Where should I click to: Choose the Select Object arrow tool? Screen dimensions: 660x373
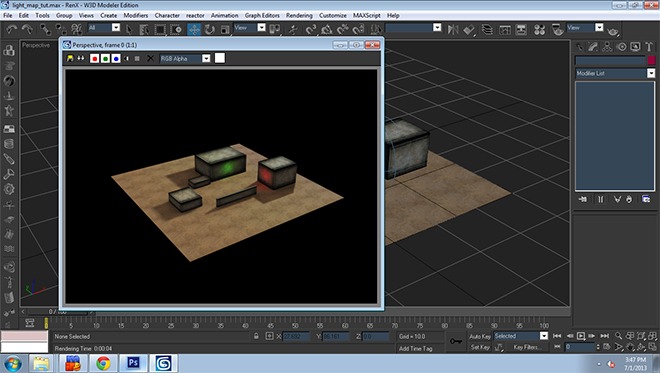[x=129, y=29]
